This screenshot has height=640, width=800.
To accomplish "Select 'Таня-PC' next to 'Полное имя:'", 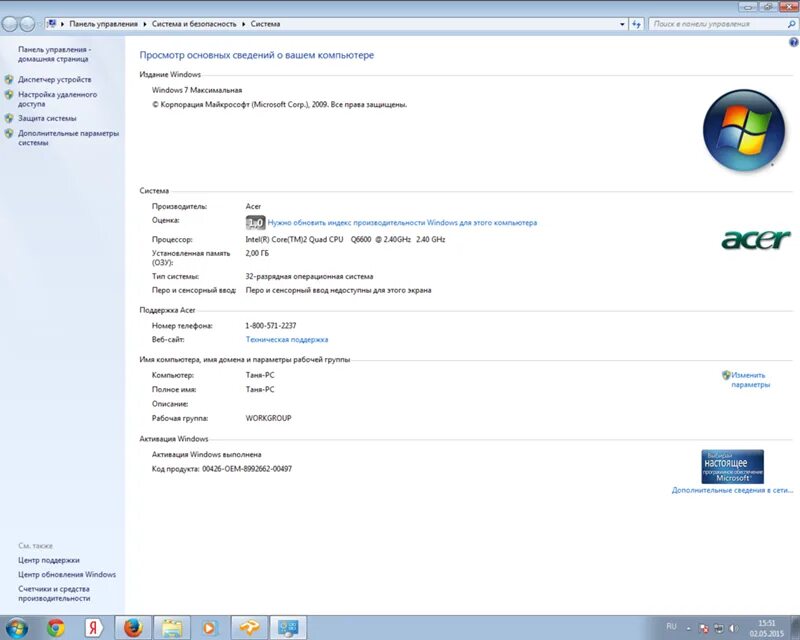I will click(260, 389).
